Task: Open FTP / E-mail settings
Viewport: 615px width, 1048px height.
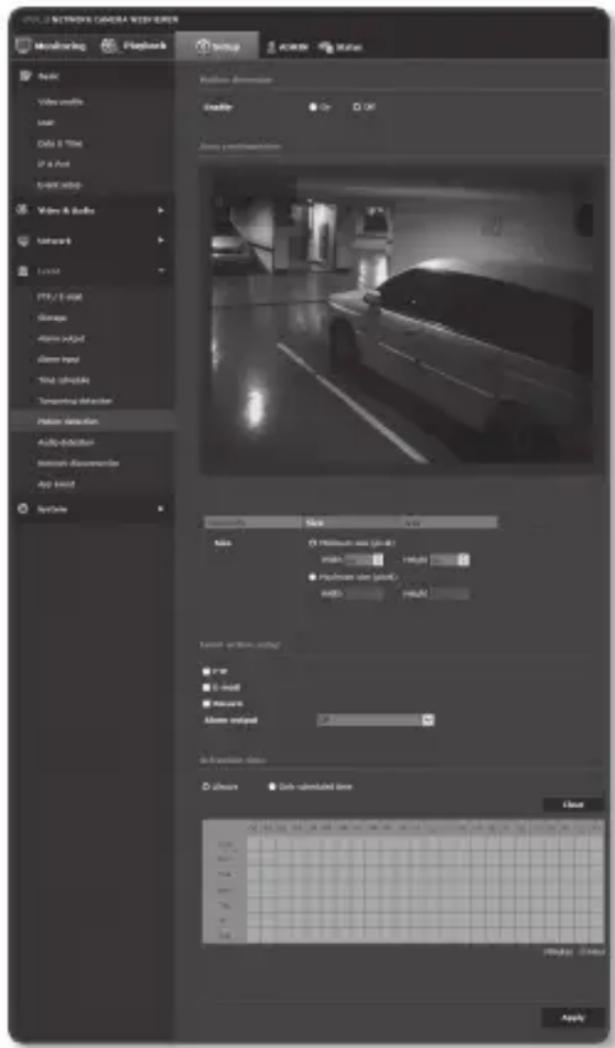Action: (x=59, y=297)
